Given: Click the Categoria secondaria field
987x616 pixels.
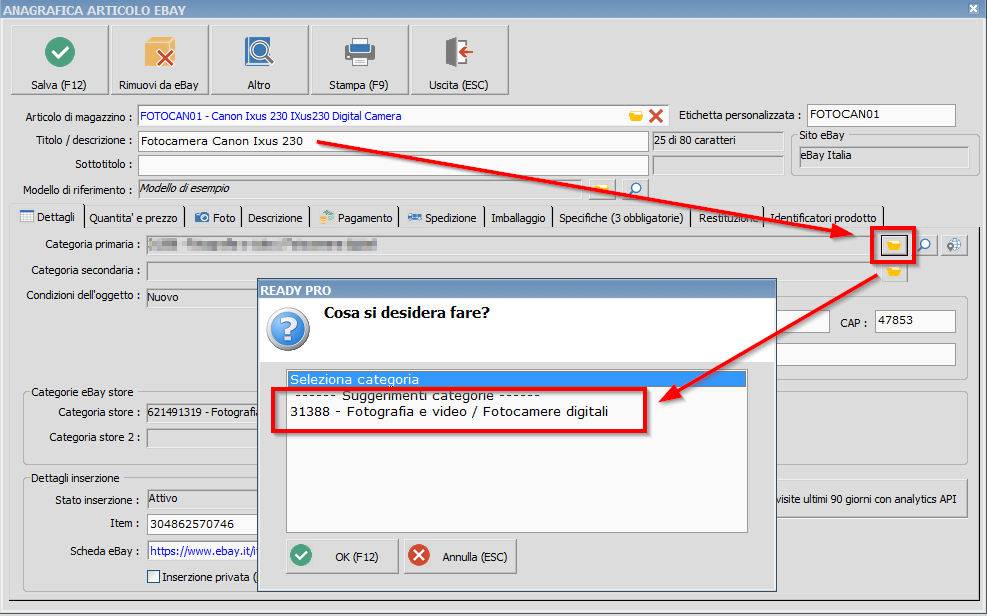Looking at the screenshot, I should click(x=512, y=271).
